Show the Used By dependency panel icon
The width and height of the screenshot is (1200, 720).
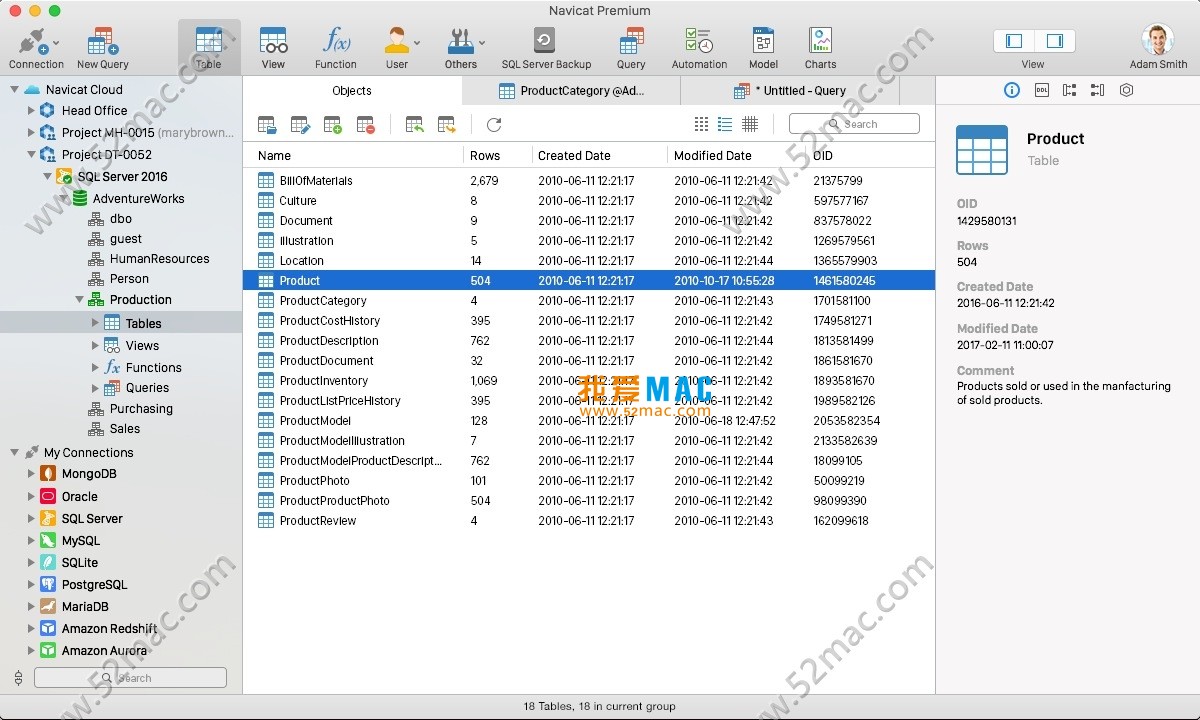coord(1098,90)
